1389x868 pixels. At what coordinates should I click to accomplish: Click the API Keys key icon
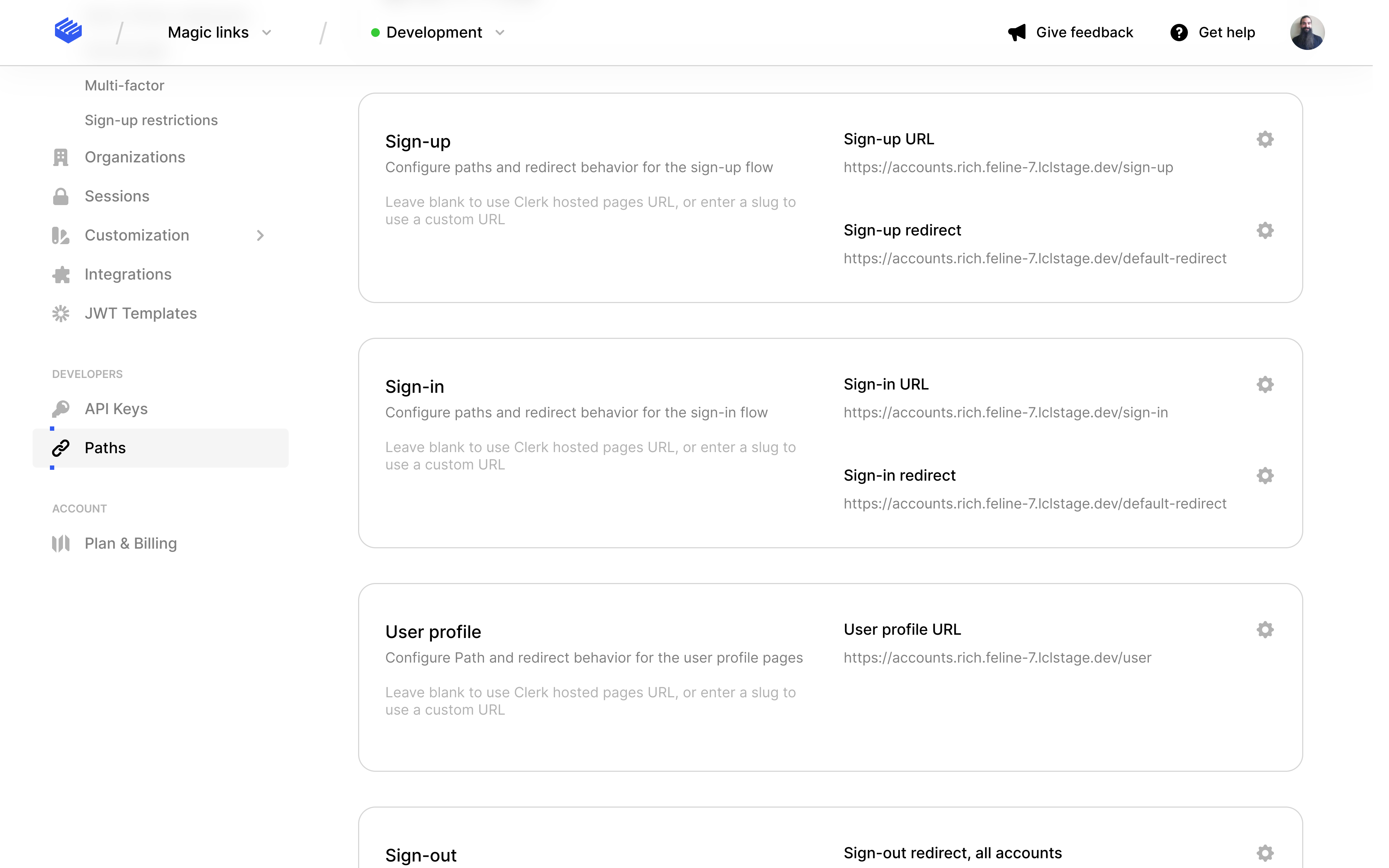[x=61, y=409]
